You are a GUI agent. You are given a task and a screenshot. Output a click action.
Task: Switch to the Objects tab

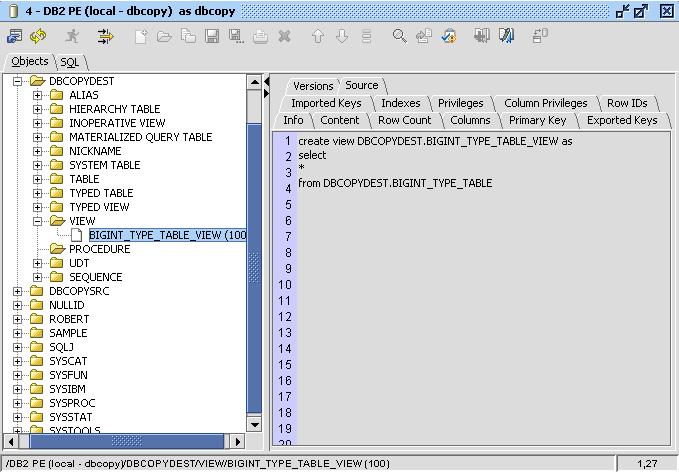click(x=29, y=61)
